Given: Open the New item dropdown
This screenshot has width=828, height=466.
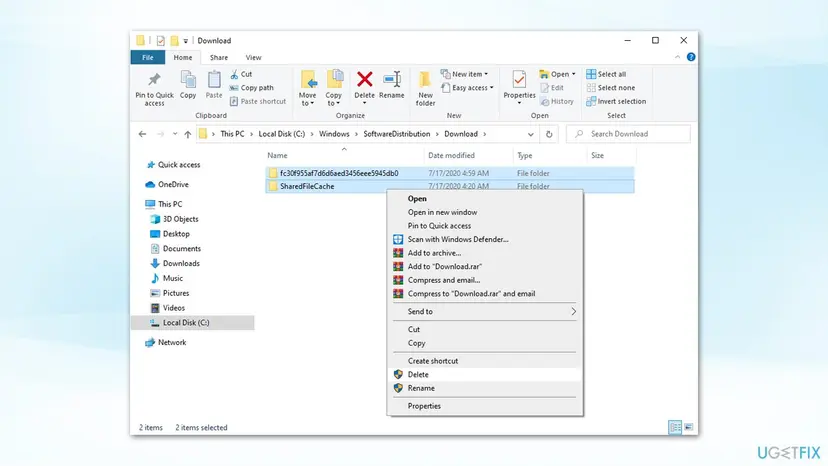Looking at the screenshot, I should pos(465,74).
